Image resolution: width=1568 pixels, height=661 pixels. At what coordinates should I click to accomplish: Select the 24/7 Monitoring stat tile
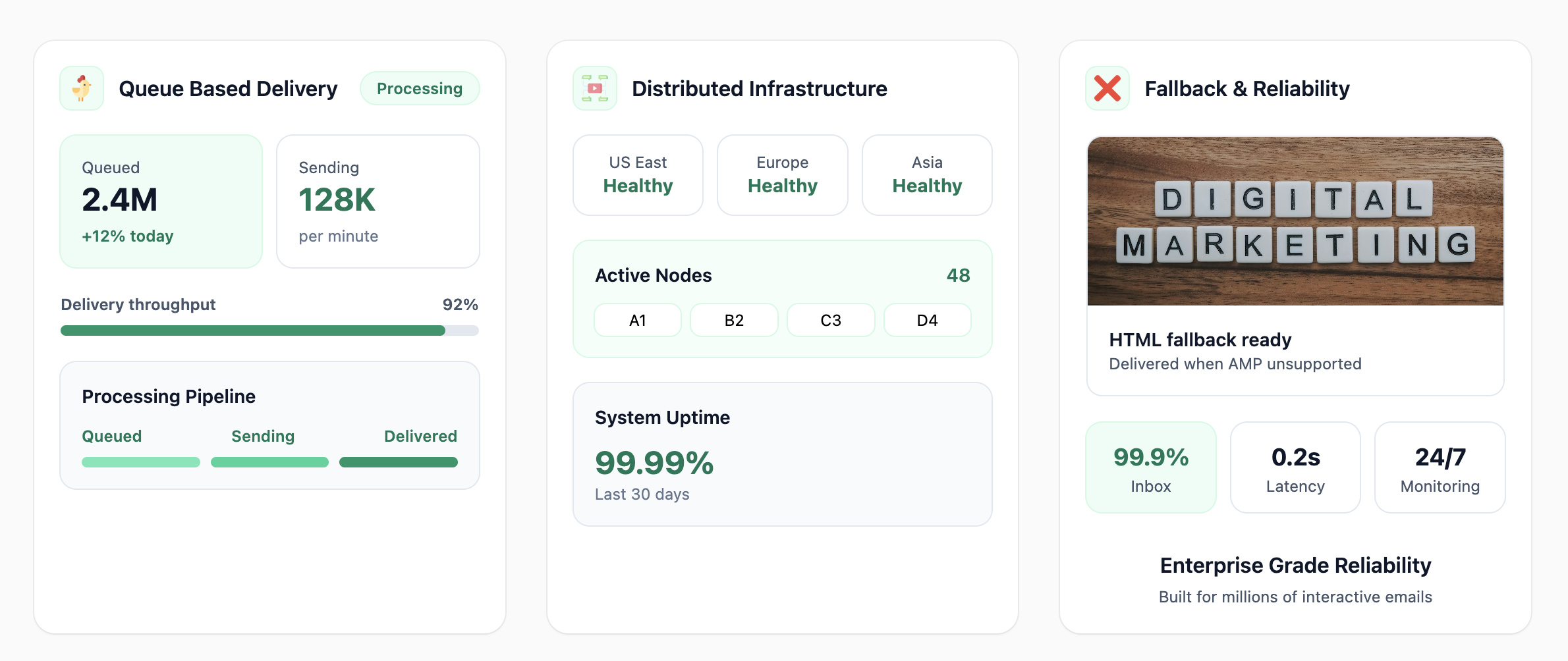coord(1440,467)
